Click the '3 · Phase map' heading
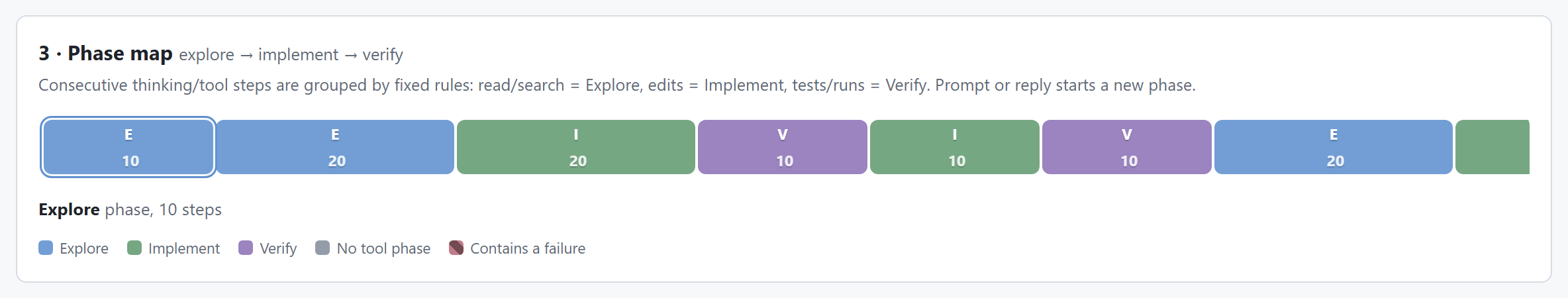 click(105, 53)
